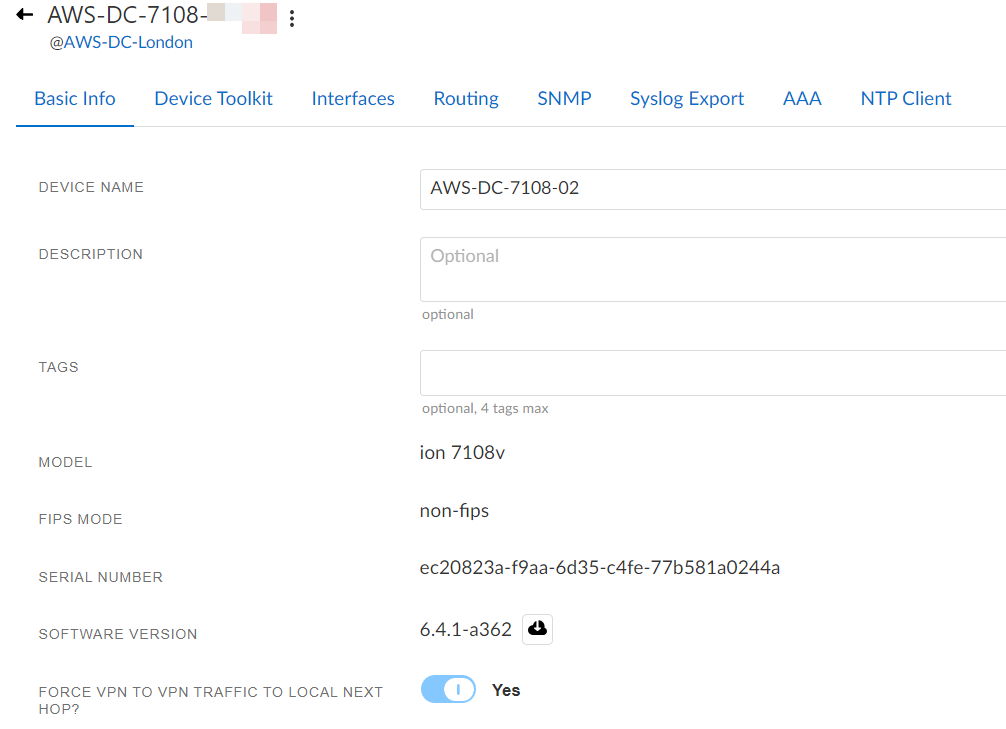Click the software version download cloud icon
1006x729 pixels.
(x=537, y=629)
